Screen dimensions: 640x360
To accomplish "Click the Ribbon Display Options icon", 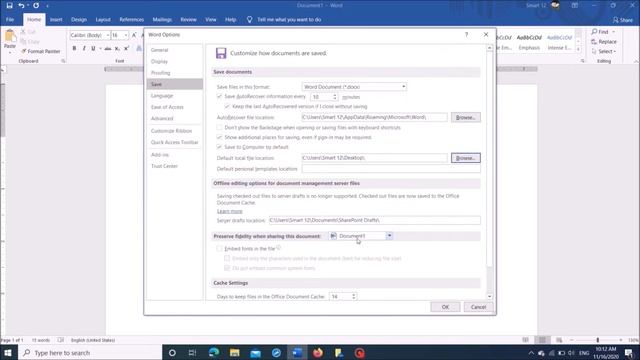I will (x=575, y=5).
